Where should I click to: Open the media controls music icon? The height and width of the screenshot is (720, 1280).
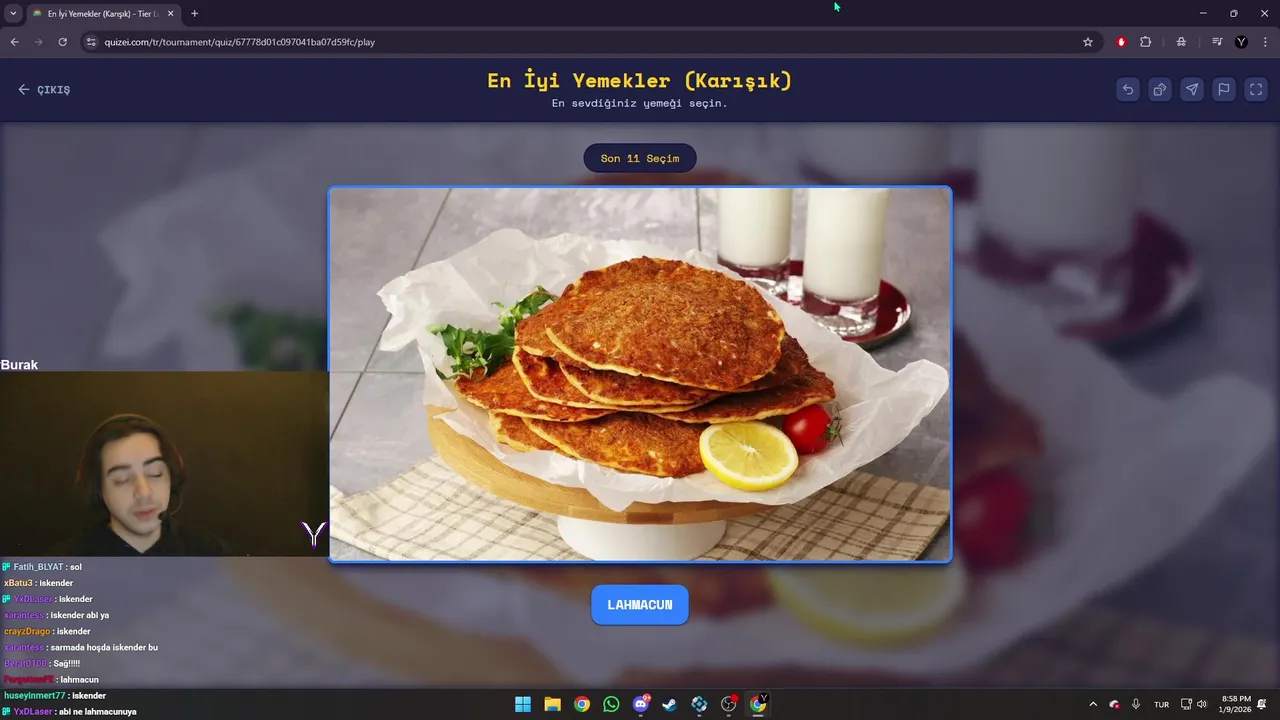coord(1217,42)
